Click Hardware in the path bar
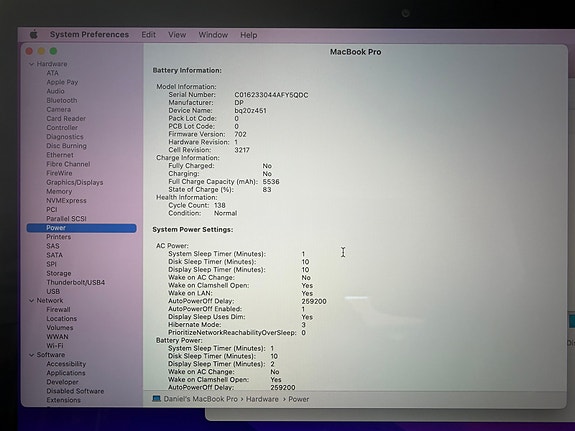The width and height of the screenshot is (575, 431). pyautogui.click(x=262, y=399)
